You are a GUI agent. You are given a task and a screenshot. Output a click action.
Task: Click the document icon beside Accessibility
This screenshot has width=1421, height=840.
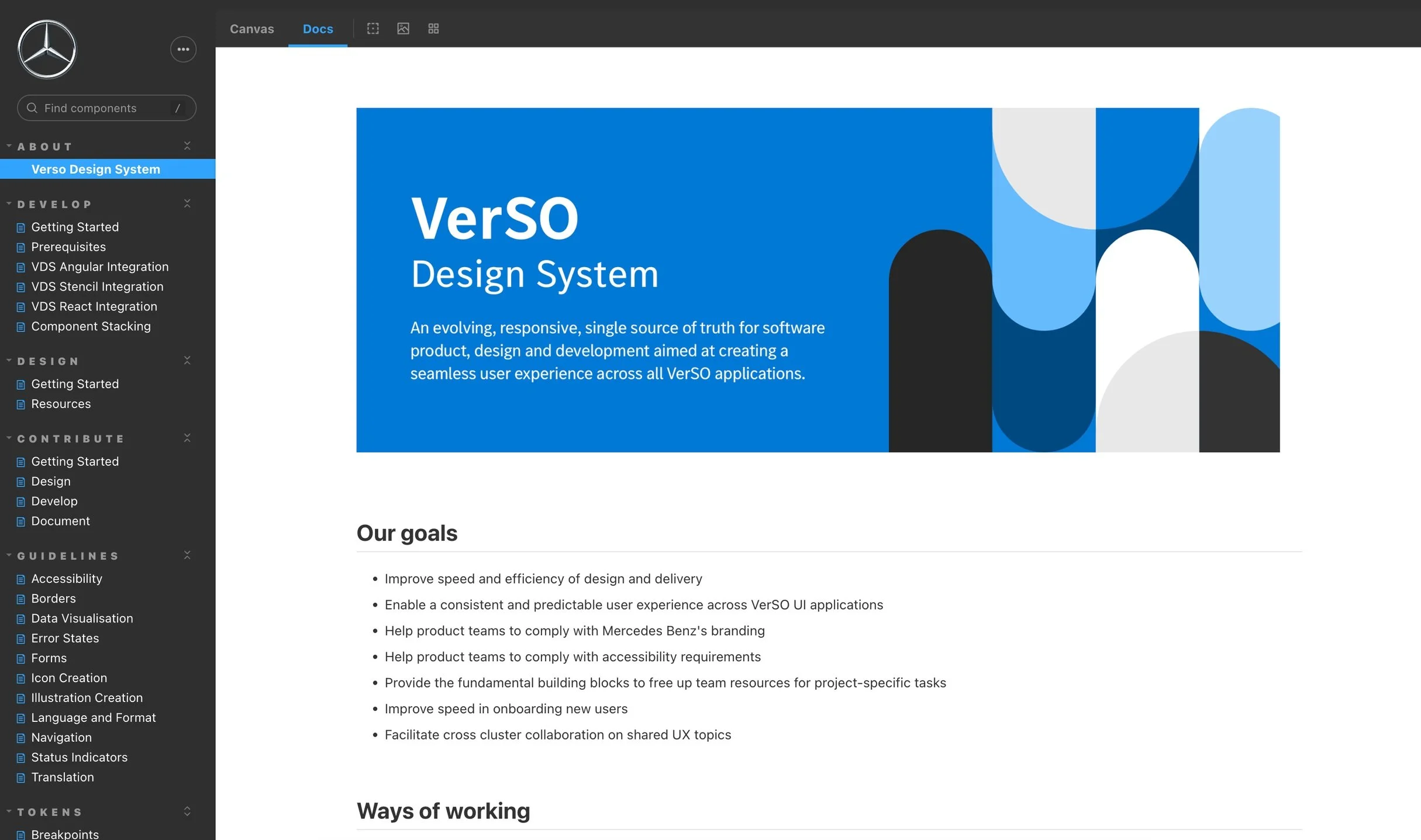pos(21,579)
